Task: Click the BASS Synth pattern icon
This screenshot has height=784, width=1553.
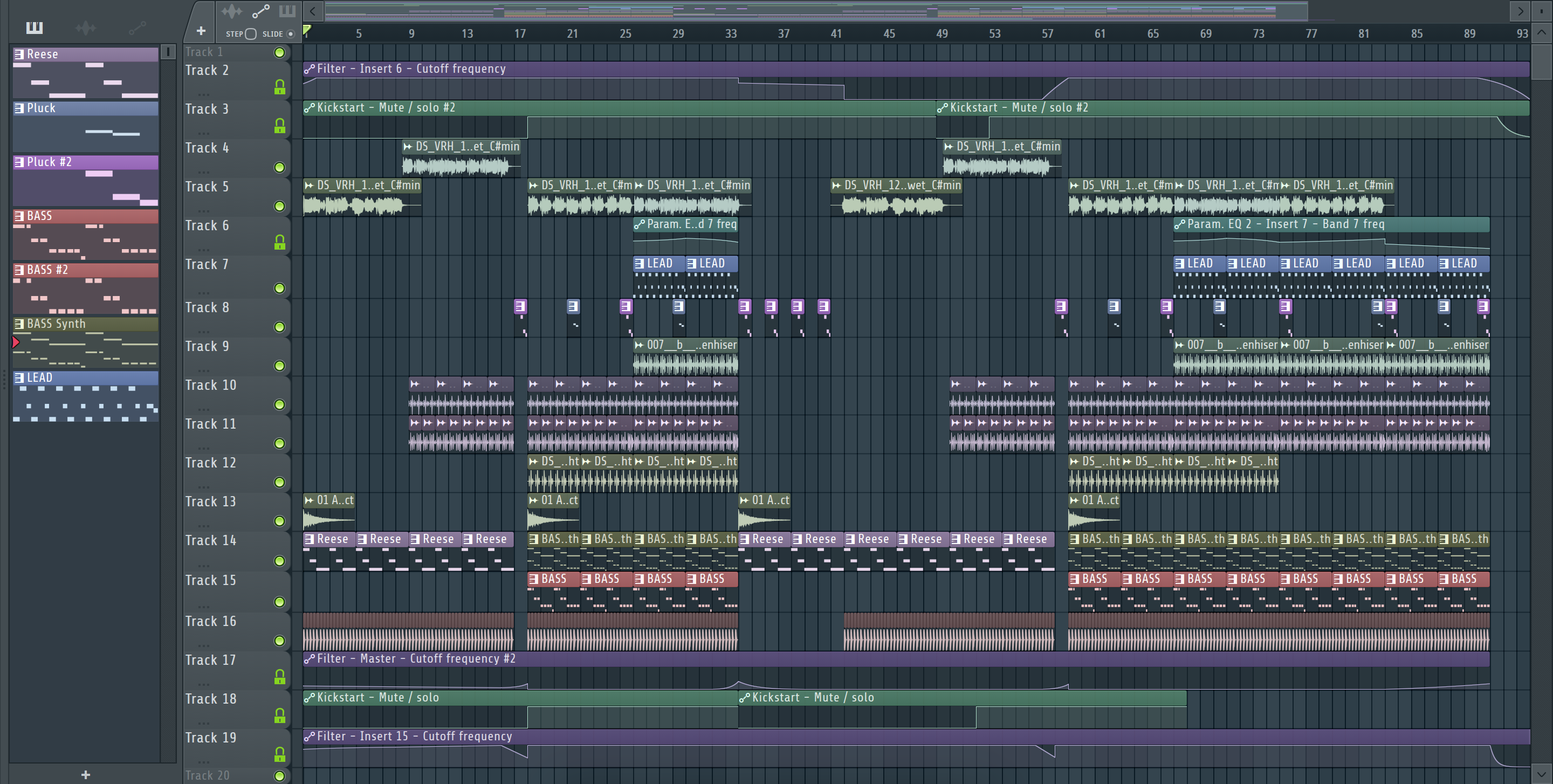Action: click(x=19, y=324)
